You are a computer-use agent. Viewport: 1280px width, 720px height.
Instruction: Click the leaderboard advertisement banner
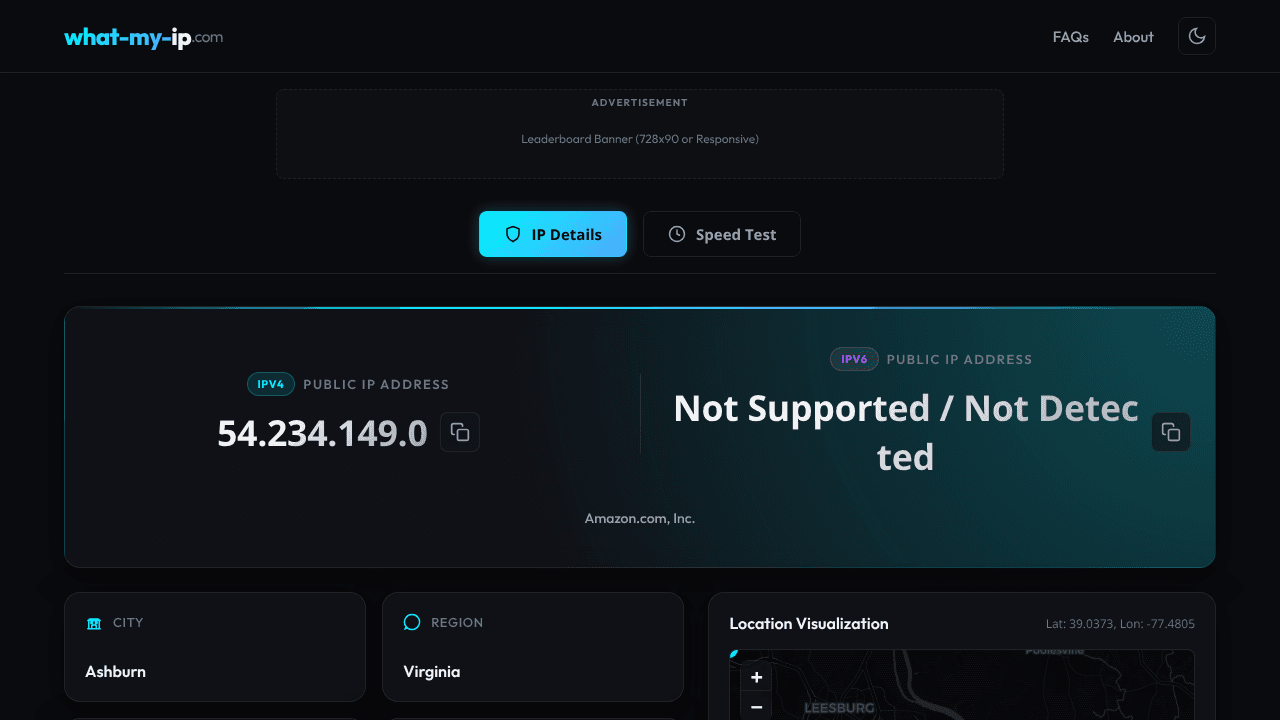coord(640,134)
